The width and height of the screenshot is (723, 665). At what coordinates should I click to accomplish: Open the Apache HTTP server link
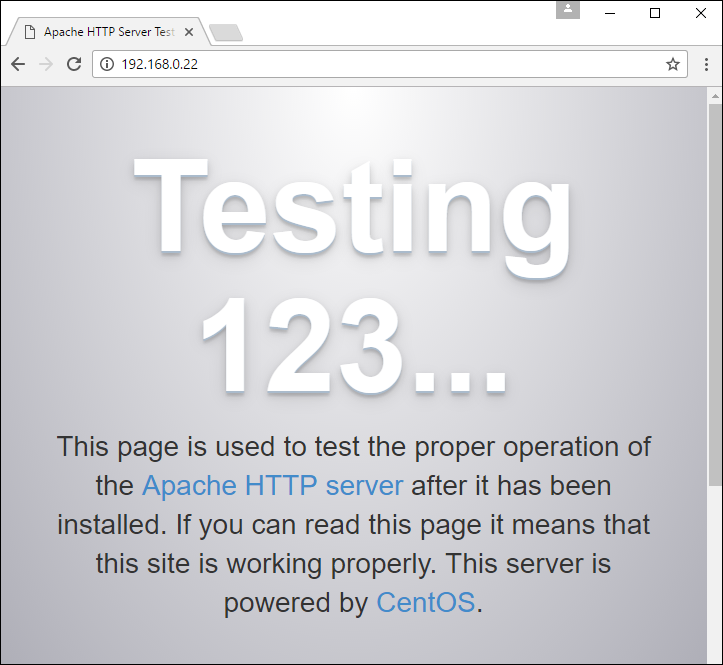(x=273, y=486)
